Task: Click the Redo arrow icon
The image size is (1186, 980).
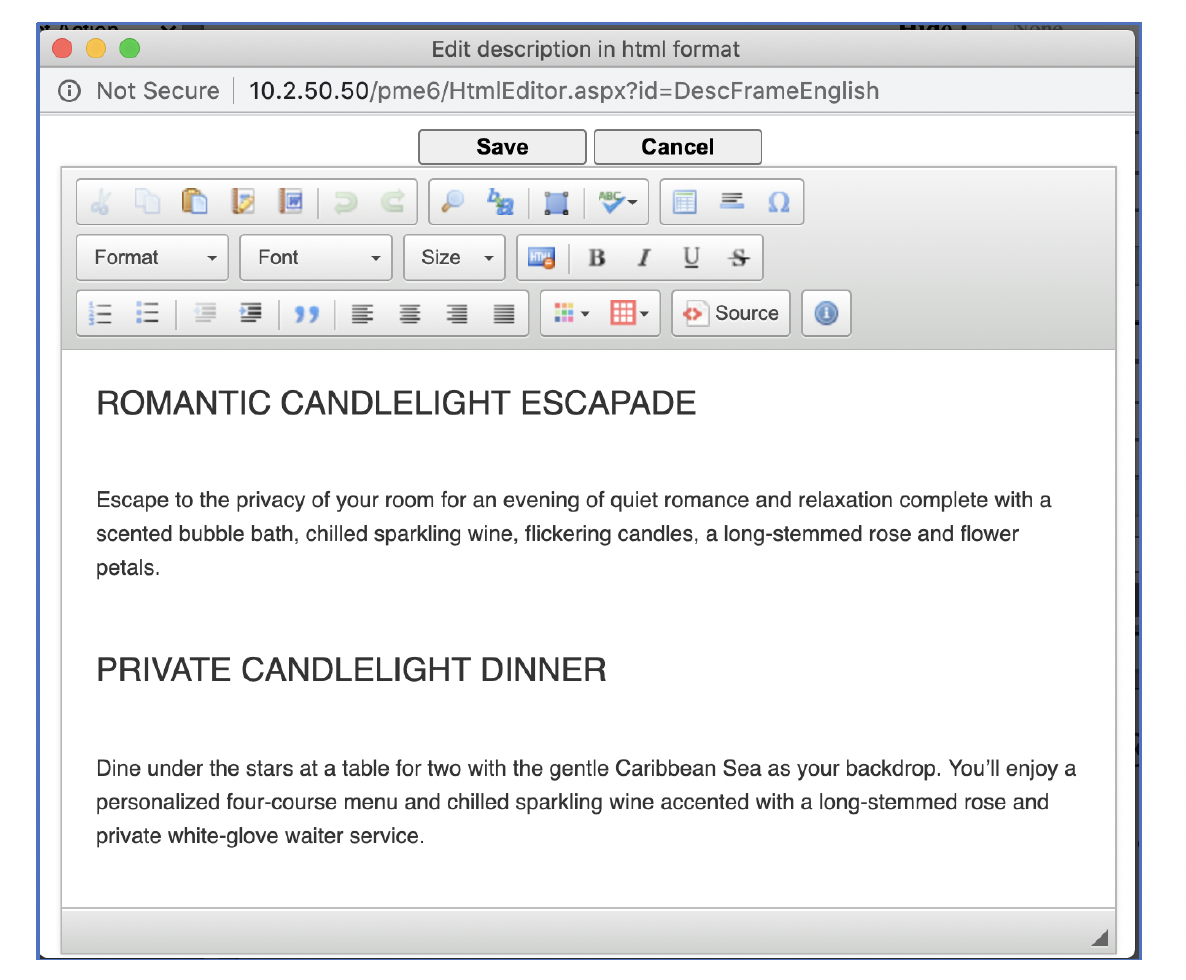Action: point(393,202)
